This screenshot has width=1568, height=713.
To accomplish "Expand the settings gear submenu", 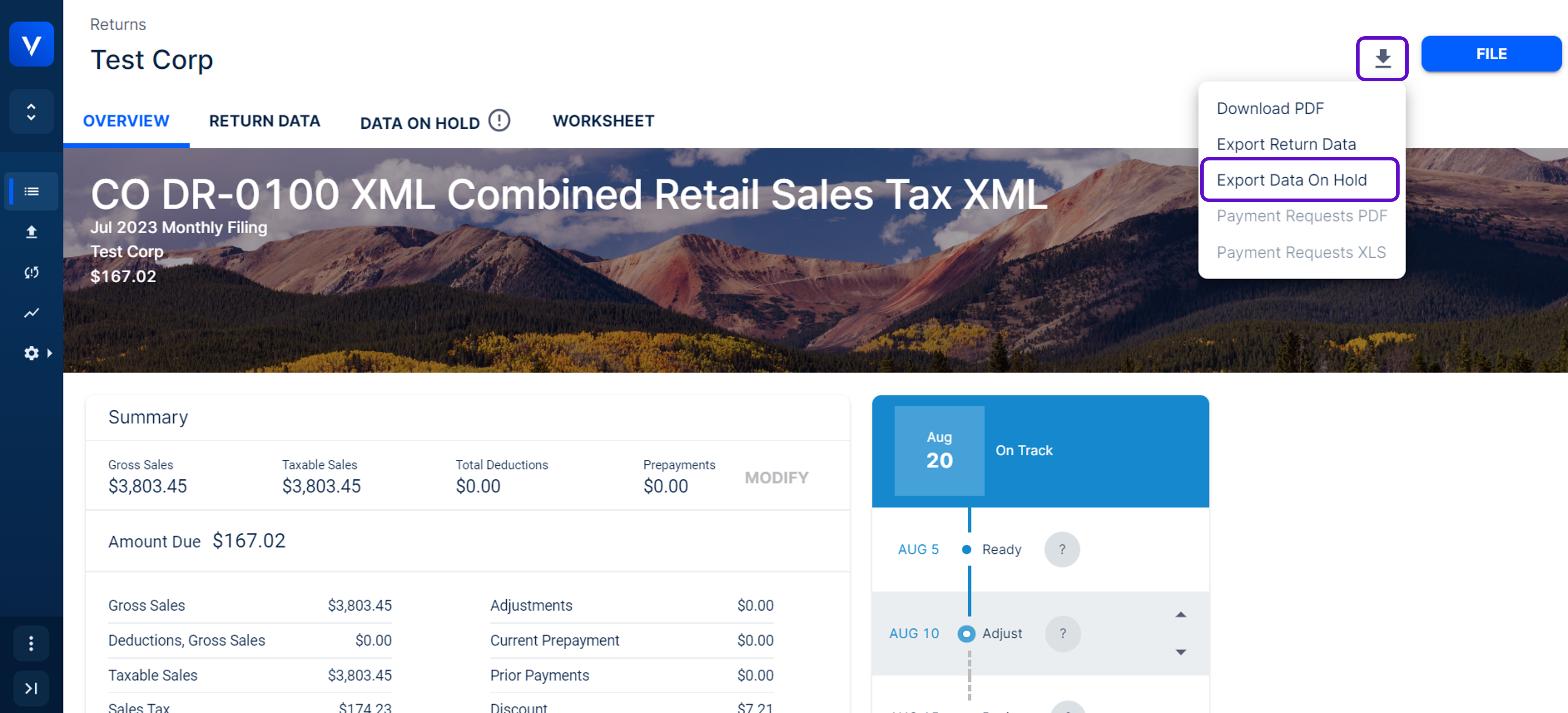I will [37, 353].
